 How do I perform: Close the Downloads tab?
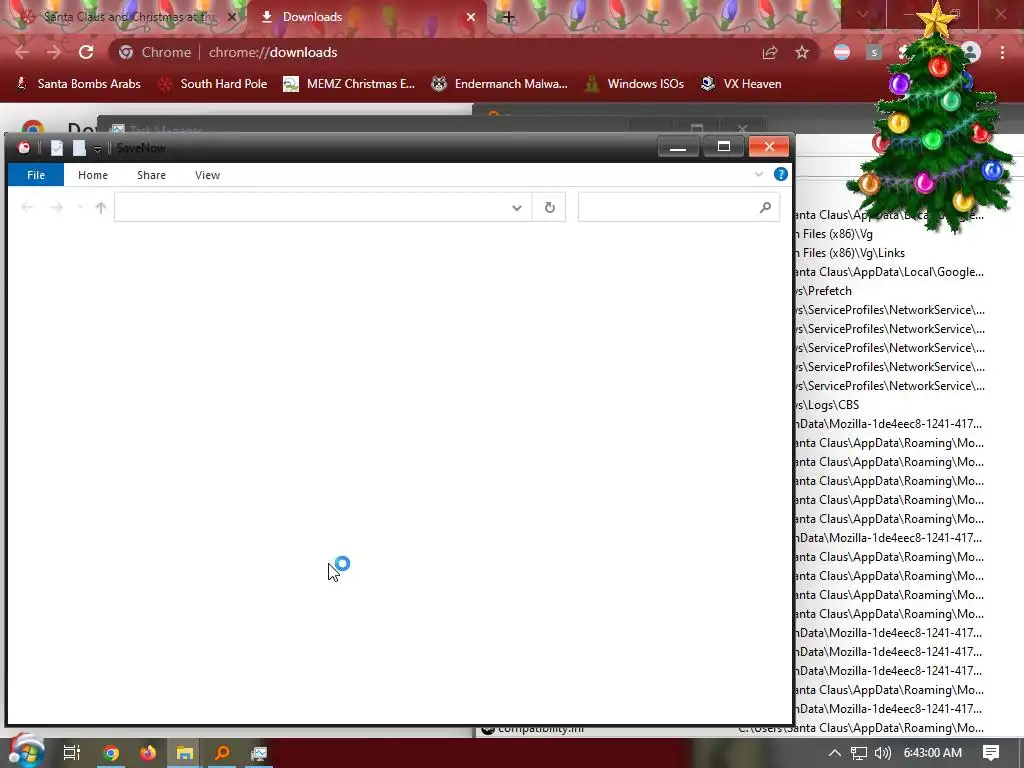pos(471,17)
